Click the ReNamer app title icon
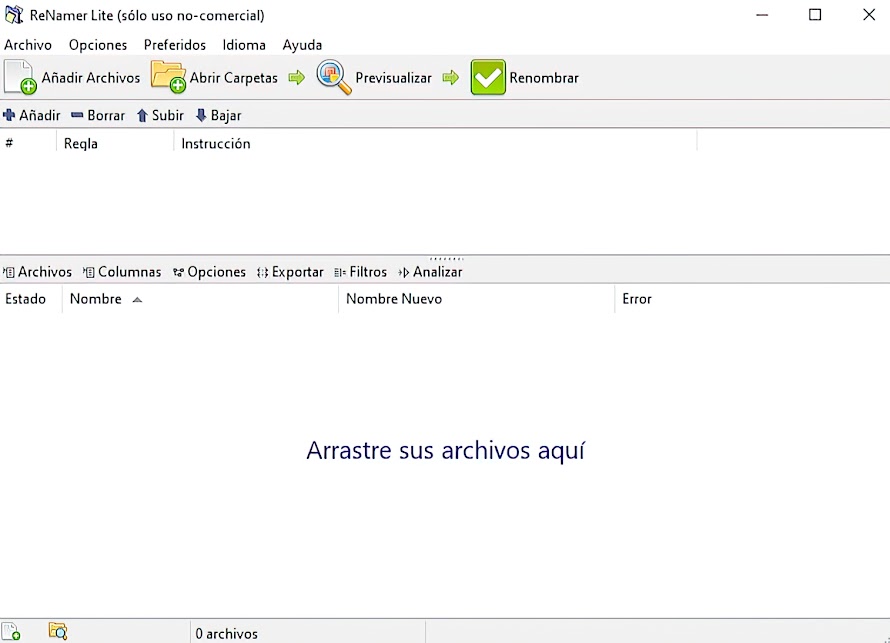The width and height of the screenshot is (890, 643). [x=14, y=15]
